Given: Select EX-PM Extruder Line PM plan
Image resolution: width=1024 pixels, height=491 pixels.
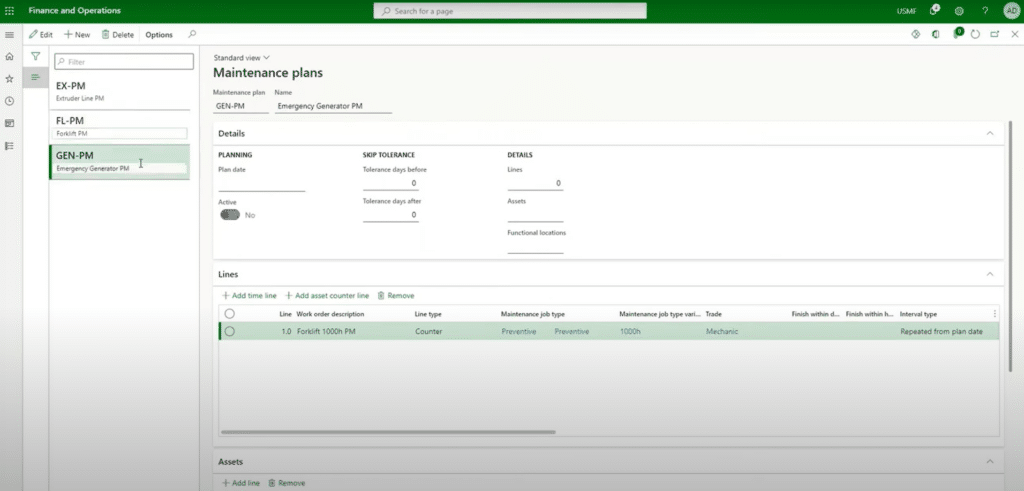Looking at the screenshot, I should [x=120, y=91].
